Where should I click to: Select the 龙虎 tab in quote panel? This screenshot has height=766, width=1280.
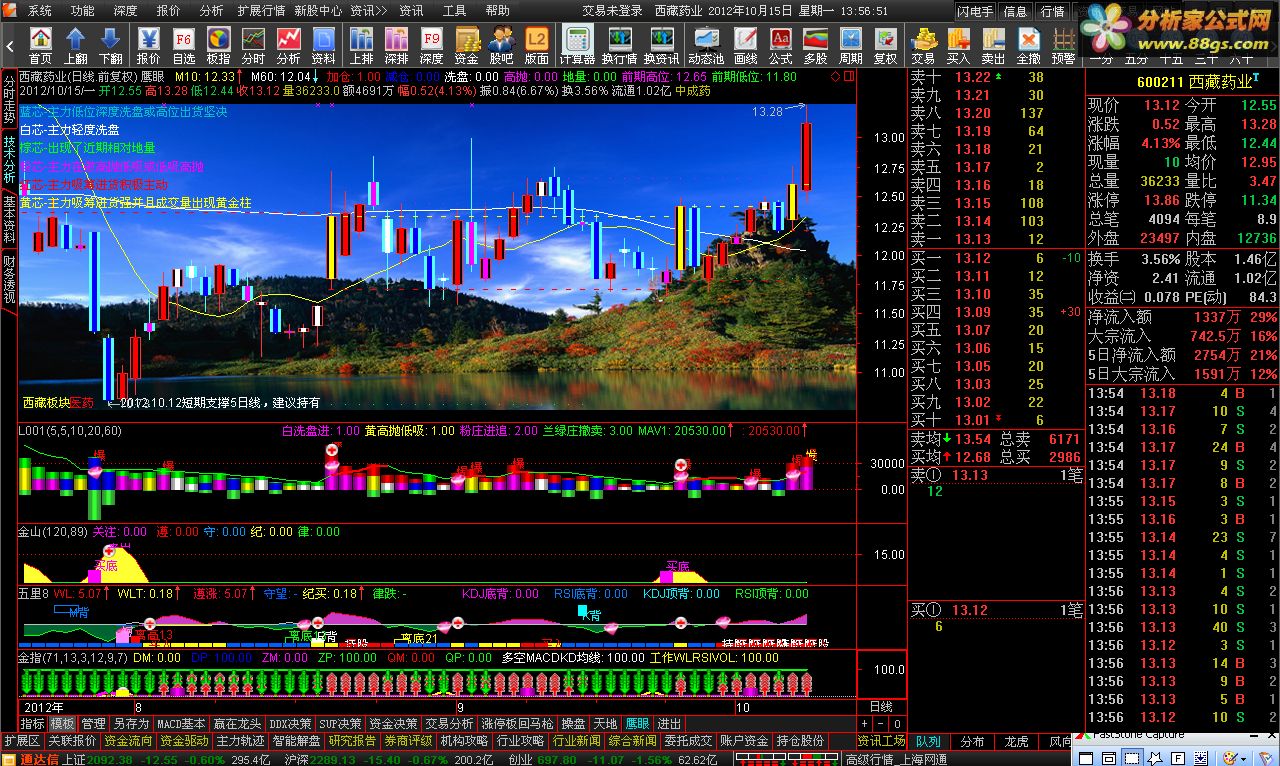1016,741
